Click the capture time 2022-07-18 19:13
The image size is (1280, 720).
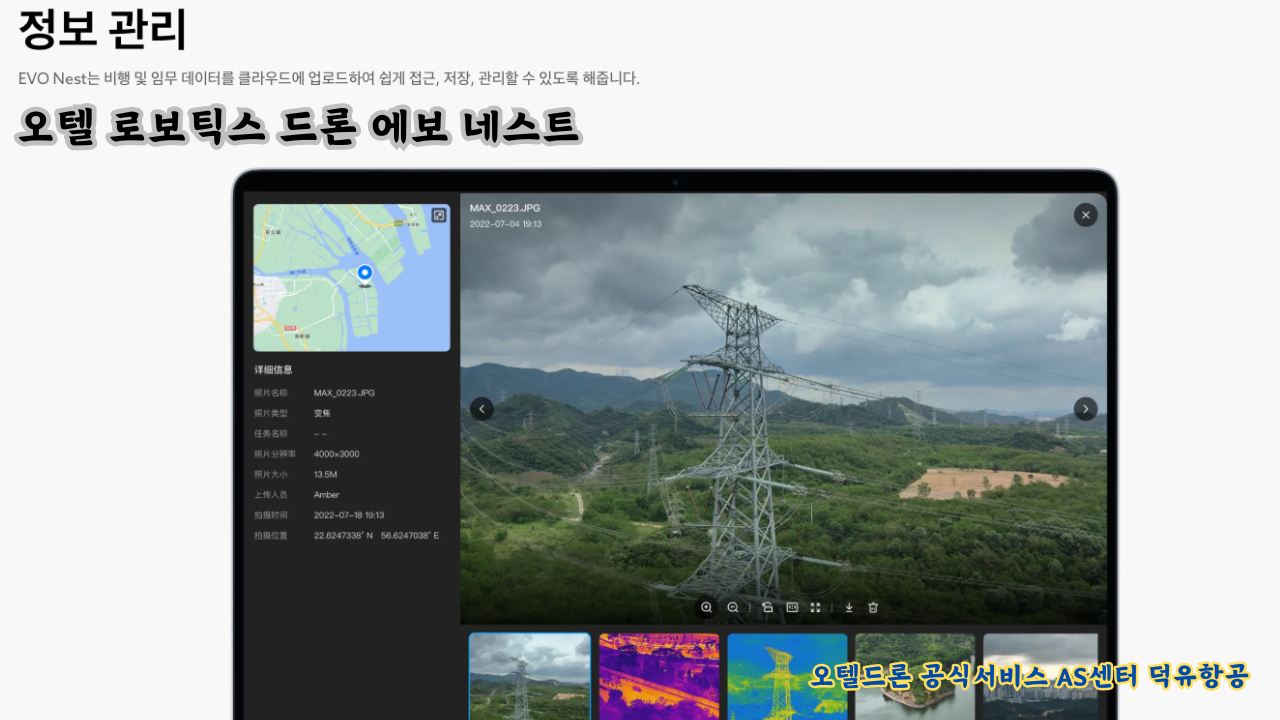[x=349, y=515]
